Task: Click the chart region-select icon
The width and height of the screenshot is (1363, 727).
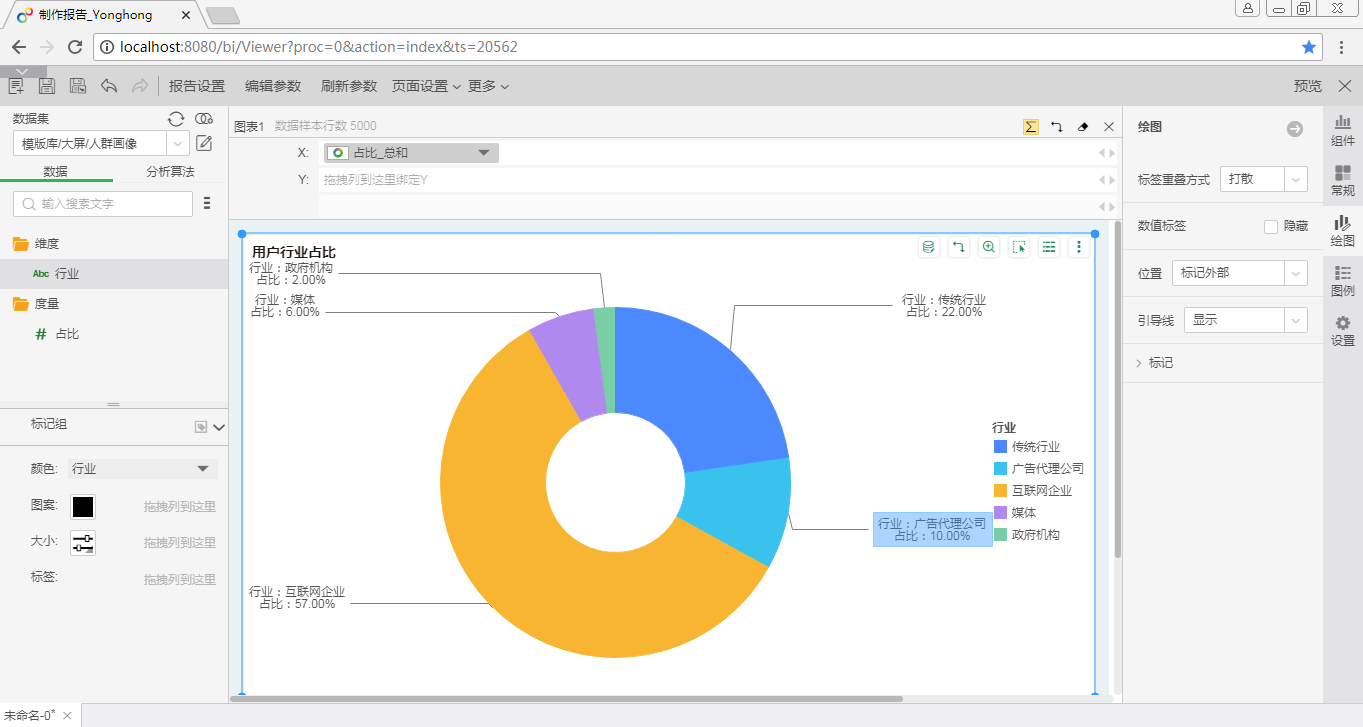Action: (1019, 247)
